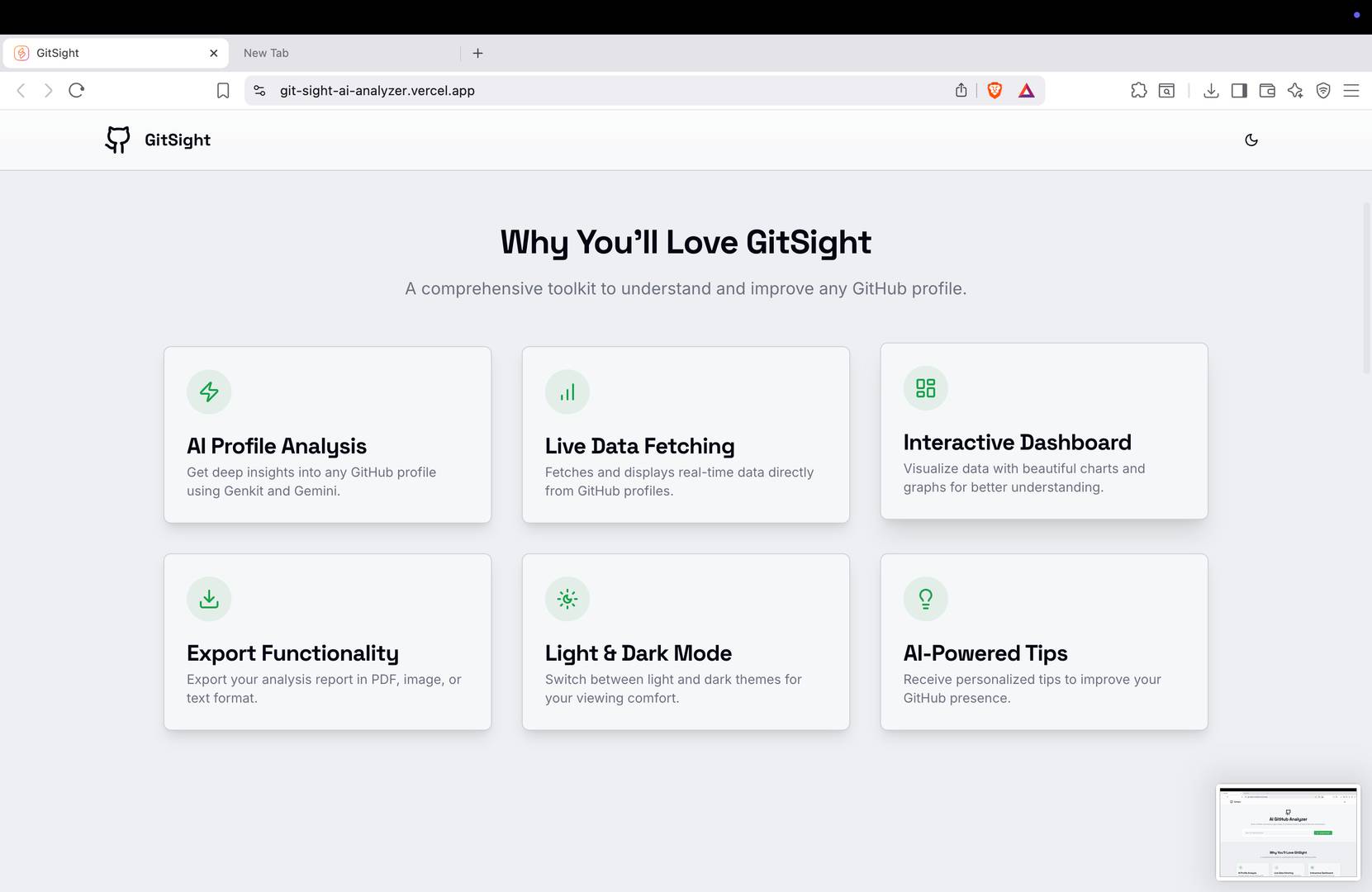This screenshot has width=1372, height=892.
Task: Click the page preview thumbnail
Action: [1288, 832]
